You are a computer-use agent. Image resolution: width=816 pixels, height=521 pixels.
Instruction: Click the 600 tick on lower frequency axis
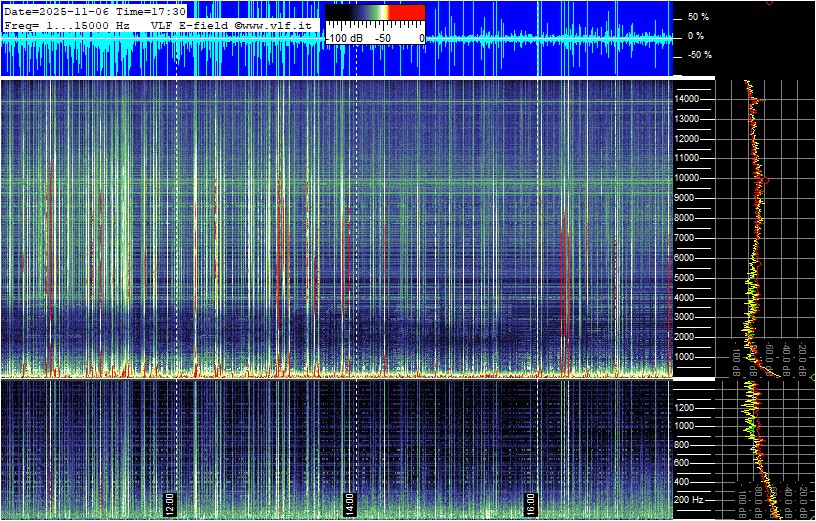coord(688,463)
